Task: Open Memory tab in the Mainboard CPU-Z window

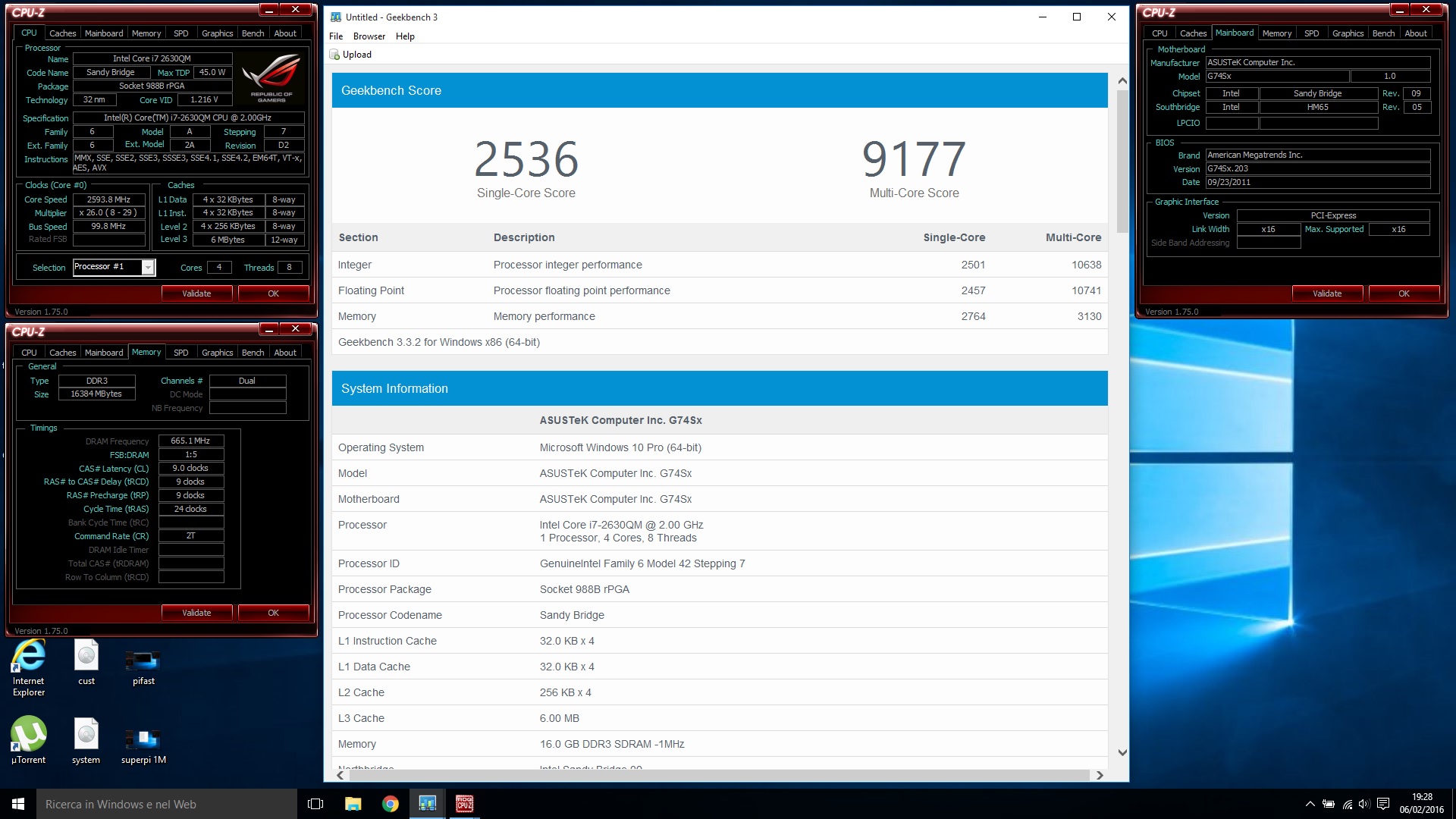Action: [1277, 33]
